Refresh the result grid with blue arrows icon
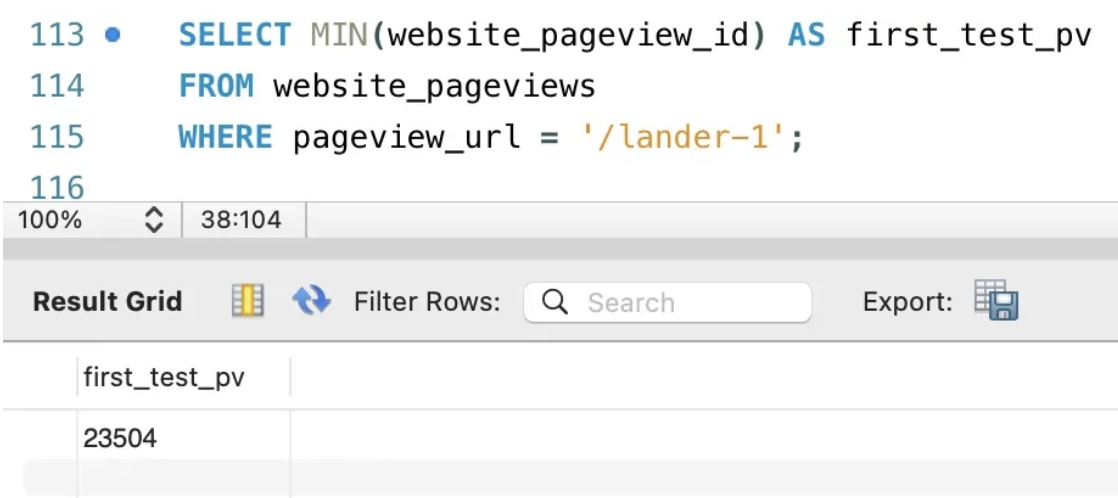The width and height of the screenshot is (1118, 498). [x=310, y=301]
